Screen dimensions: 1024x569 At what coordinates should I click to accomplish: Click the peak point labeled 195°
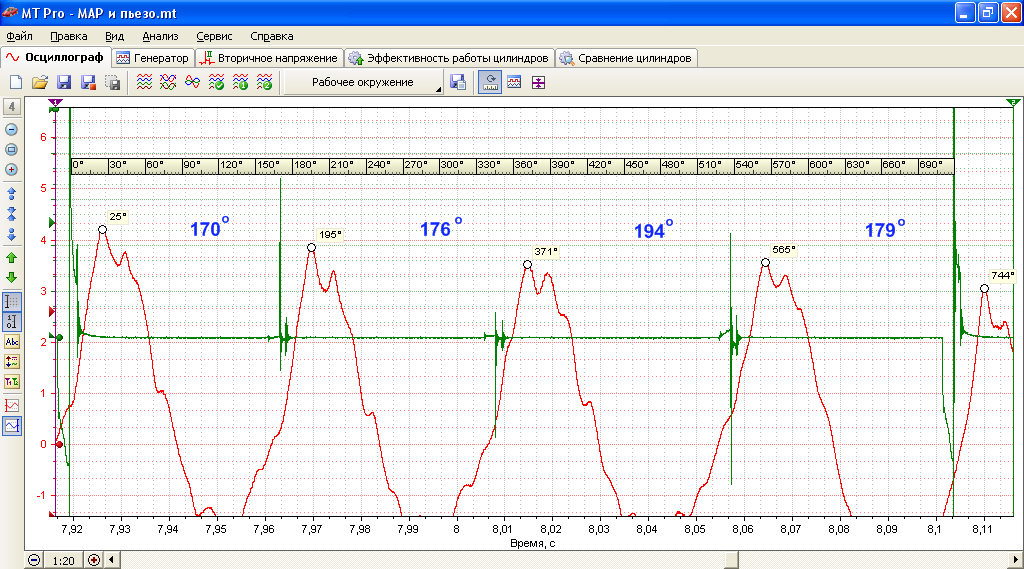(312, 248)
